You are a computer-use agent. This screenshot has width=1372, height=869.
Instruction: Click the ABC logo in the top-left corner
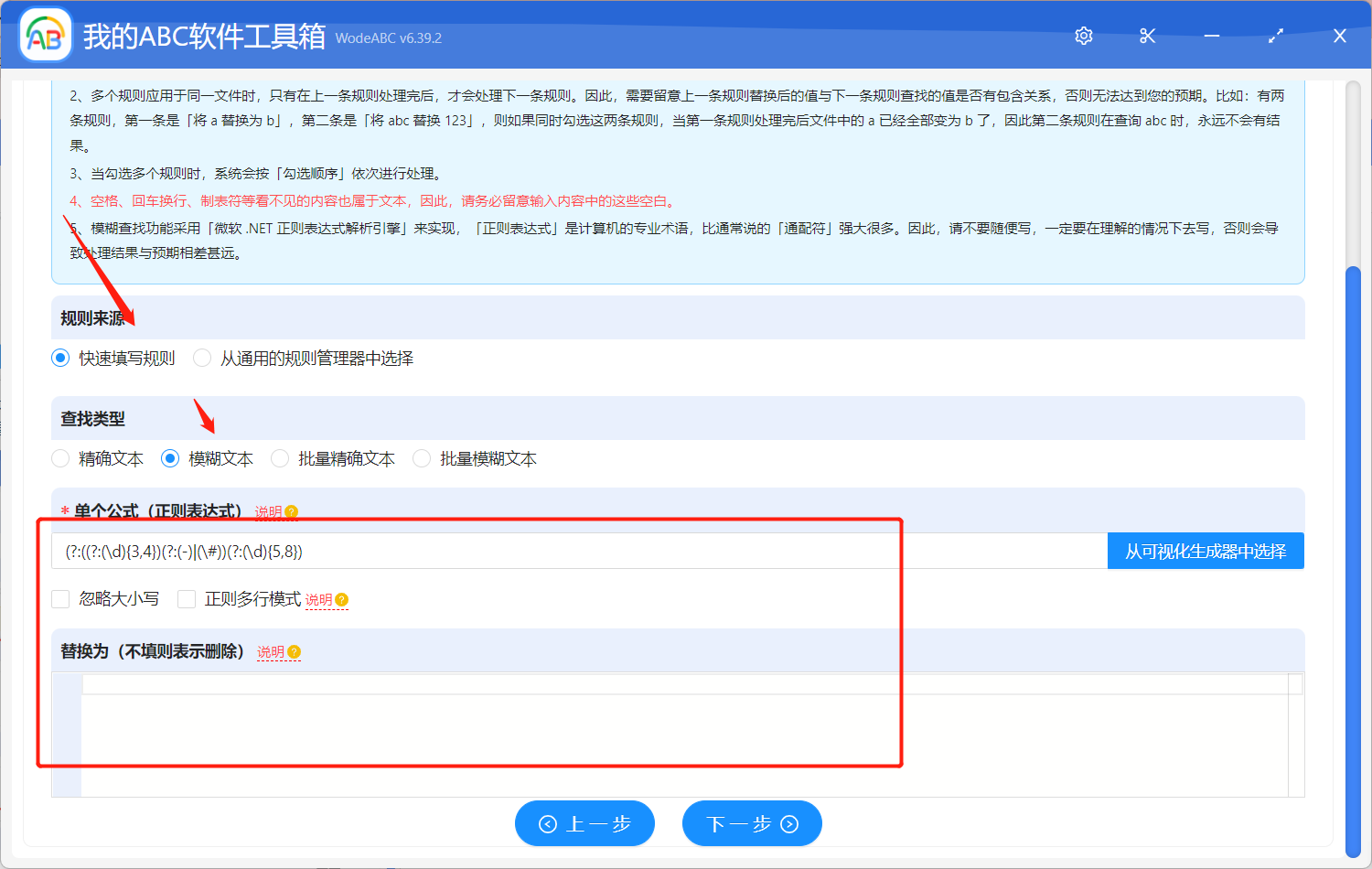tap(44, 34)
